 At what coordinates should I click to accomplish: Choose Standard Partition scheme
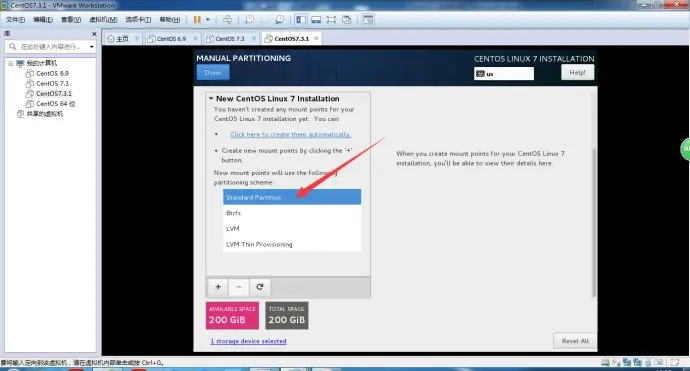(292, 197)
